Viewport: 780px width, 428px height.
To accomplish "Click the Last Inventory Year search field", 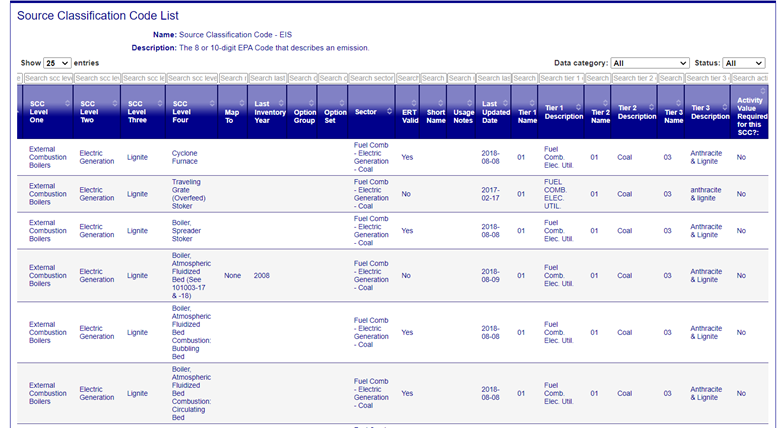I will point(268,78).
